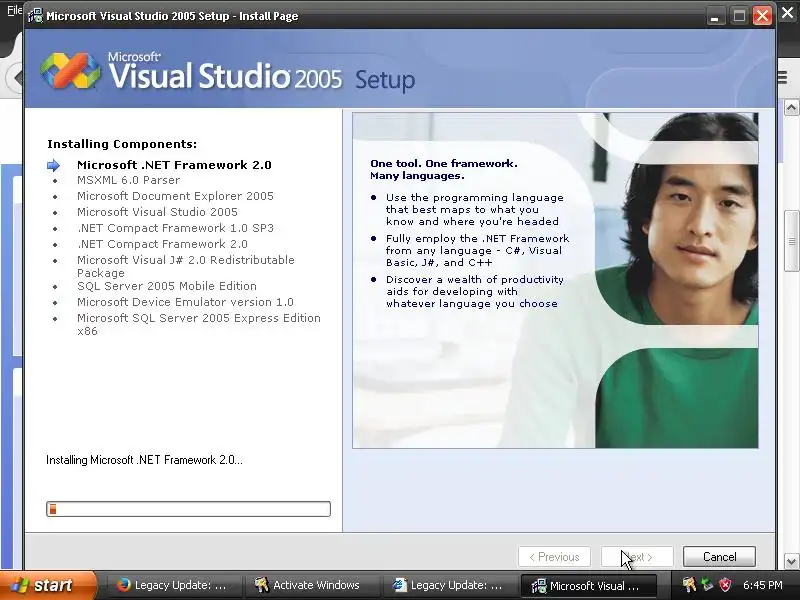Click the Visual Studio logo icon in banner
800x600 pixels.
(70, 71)
